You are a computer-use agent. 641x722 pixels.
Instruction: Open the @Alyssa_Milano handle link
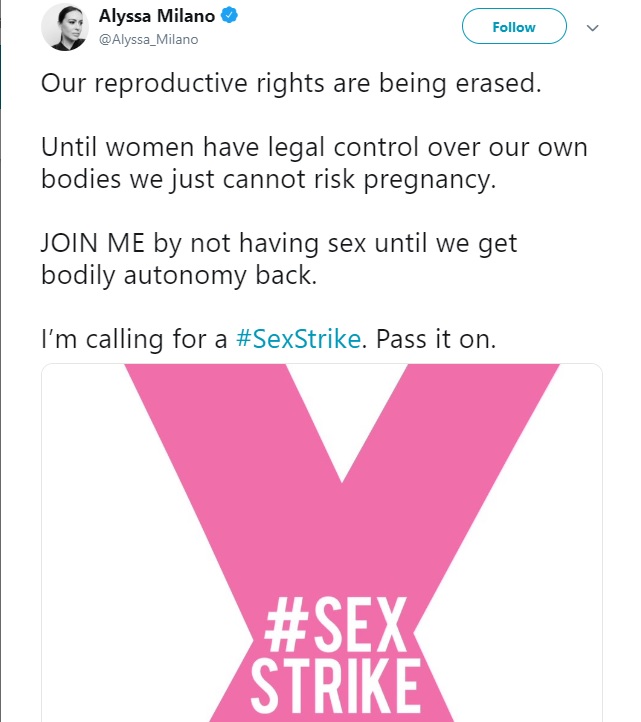coord(148,40)
